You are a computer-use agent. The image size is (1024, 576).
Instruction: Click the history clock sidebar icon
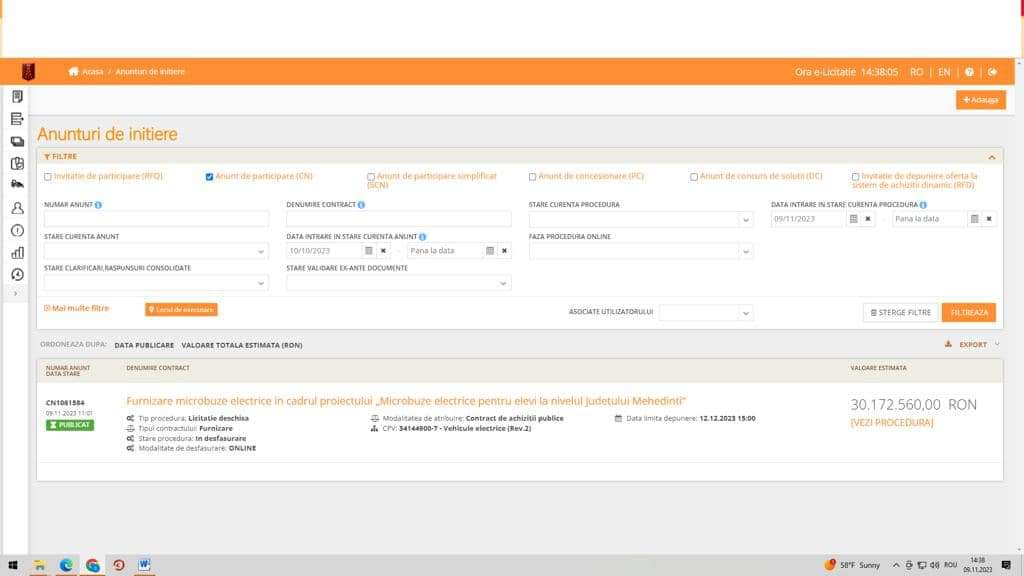[x=18, y=275]
